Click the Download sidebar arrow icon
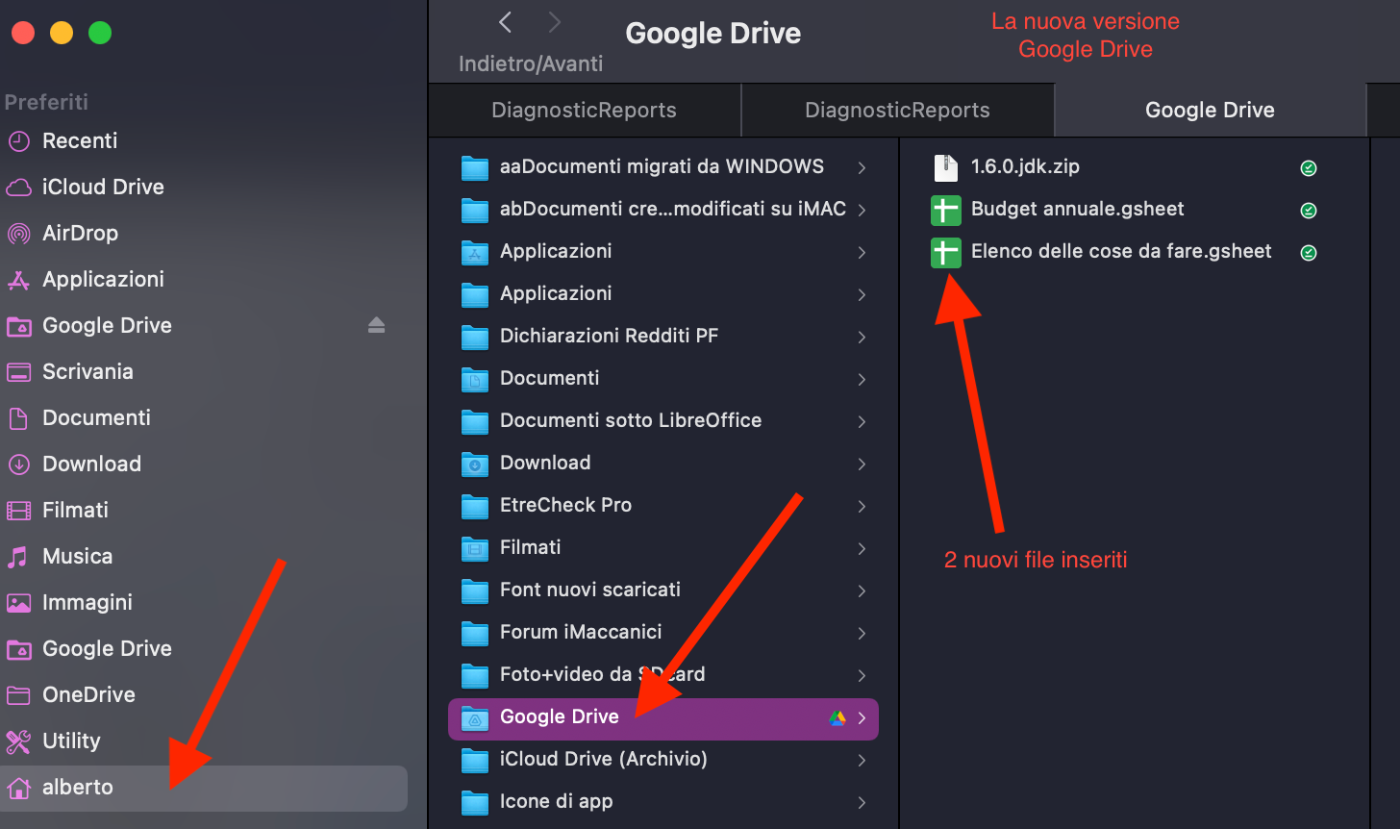 tap(18, 464)
